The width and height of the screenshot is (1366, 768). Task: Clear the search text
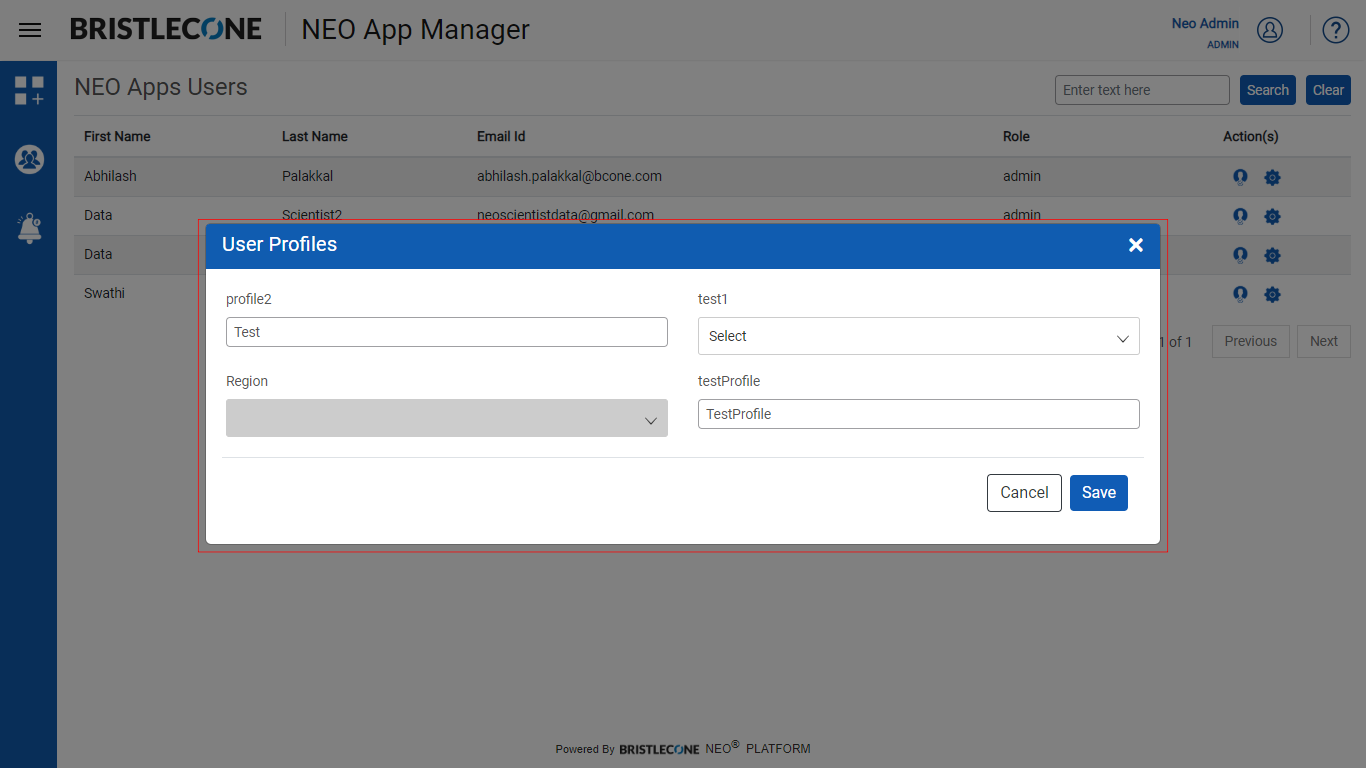(x=1328, y=90)
